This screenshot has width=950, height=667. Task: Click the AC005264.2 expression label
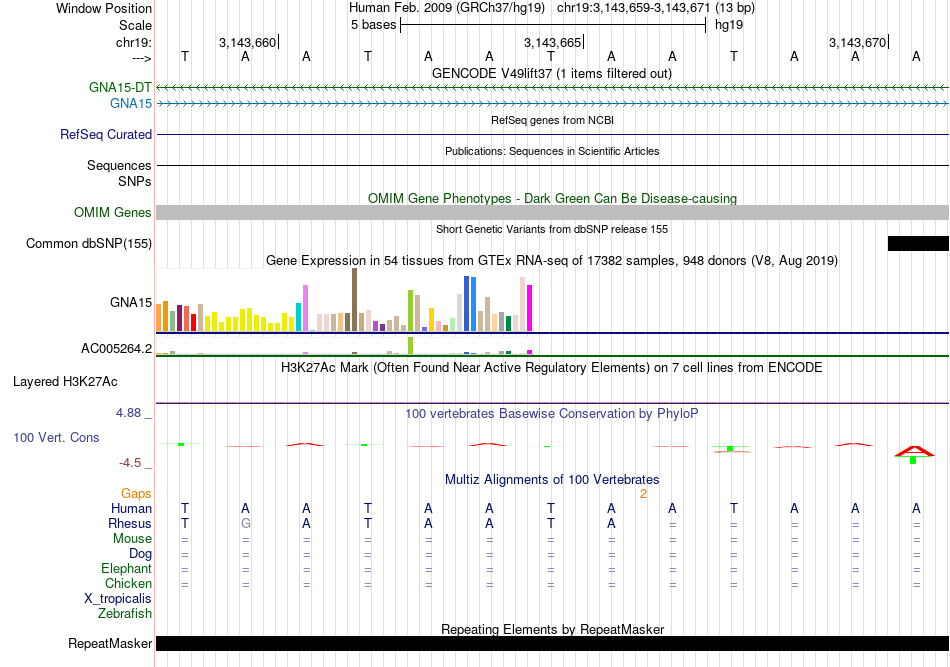(x=116, y=348)
